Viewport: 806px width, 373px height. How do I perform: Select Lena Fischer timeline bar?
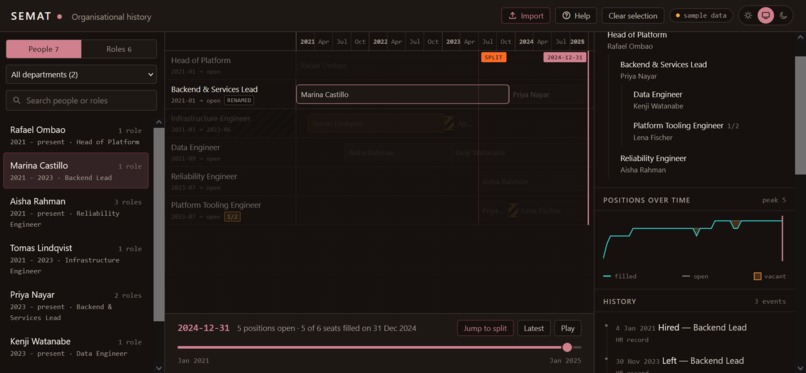[553, 211]
